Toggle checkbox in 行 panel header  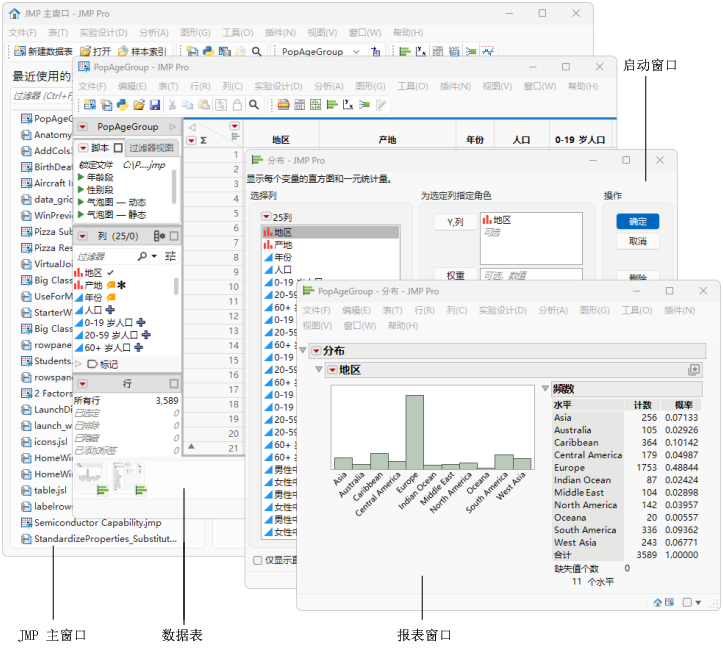[174, 384]
